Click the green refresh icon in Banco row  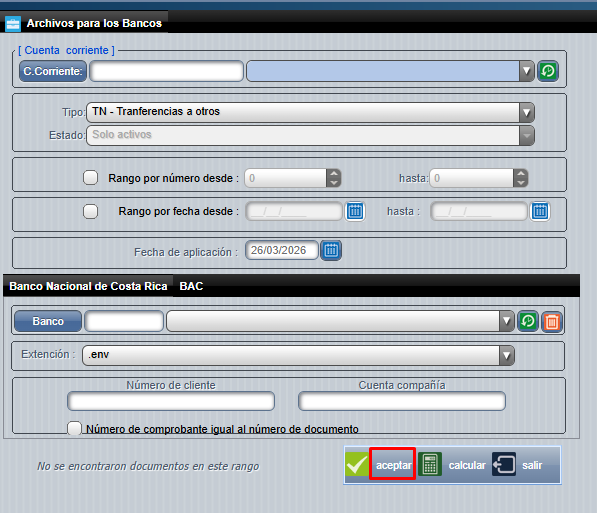tap(528, 321)
